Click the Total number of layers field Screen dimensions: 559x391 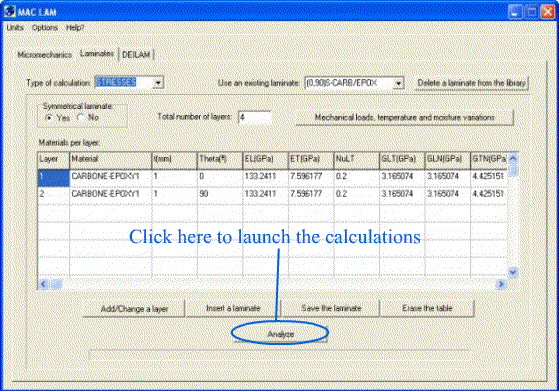(x=254, y=117)
